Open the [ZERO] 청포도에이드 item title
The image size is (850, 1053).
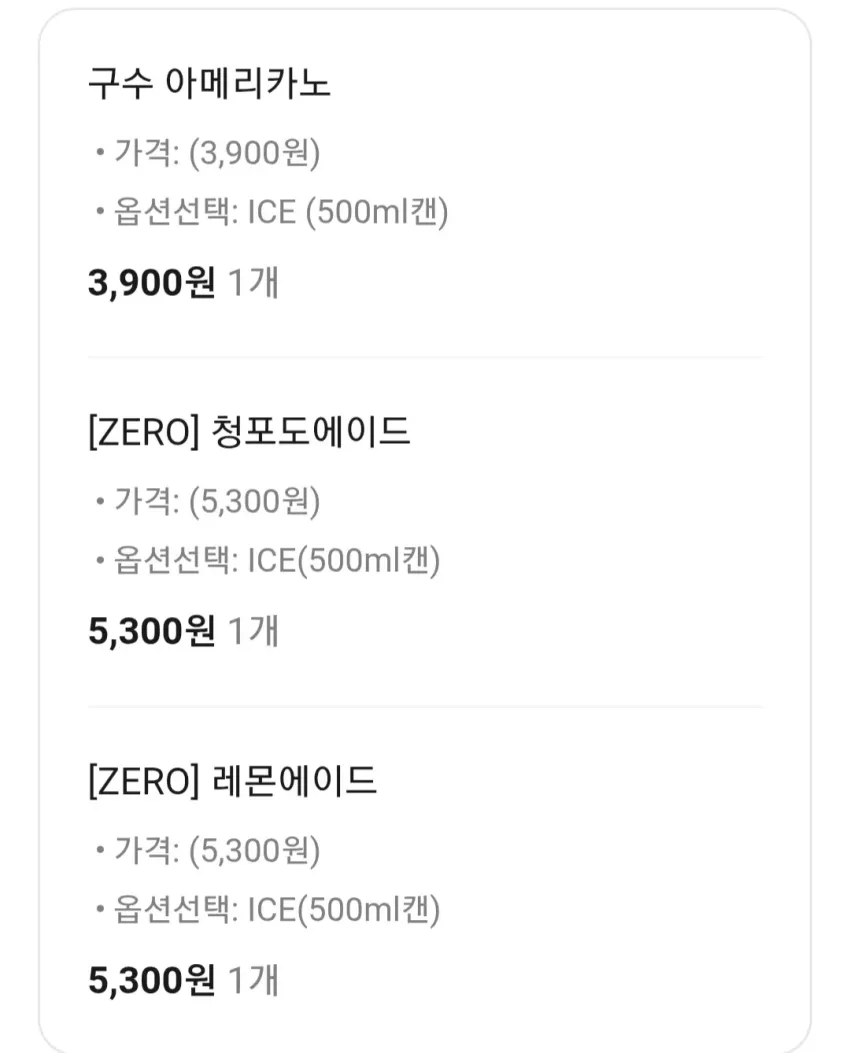tap(249, 432)
